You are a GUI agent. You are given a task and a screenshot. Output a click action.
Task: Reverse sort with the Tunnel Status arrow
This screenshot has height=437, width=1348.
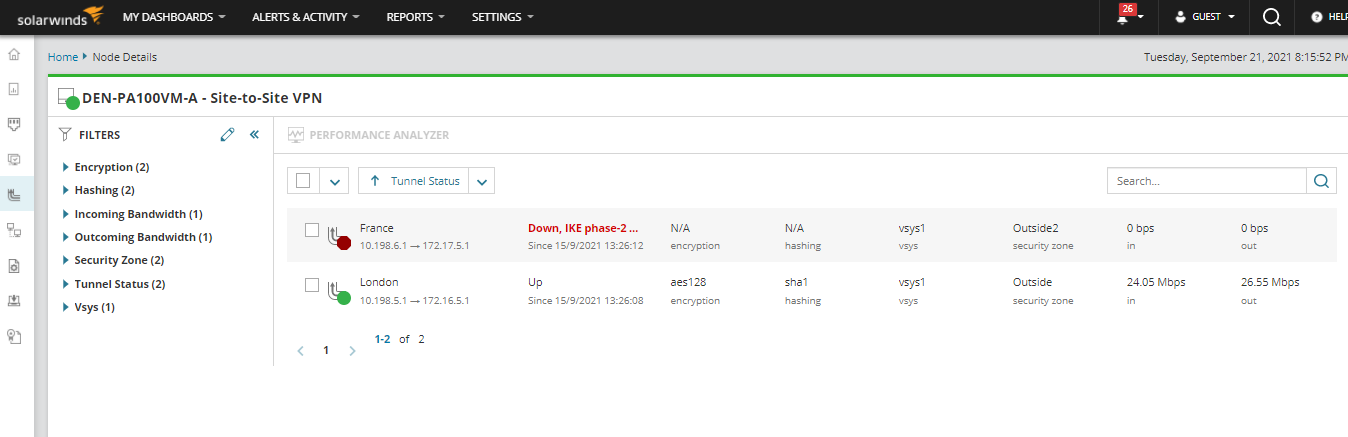[x=375, y=181]
